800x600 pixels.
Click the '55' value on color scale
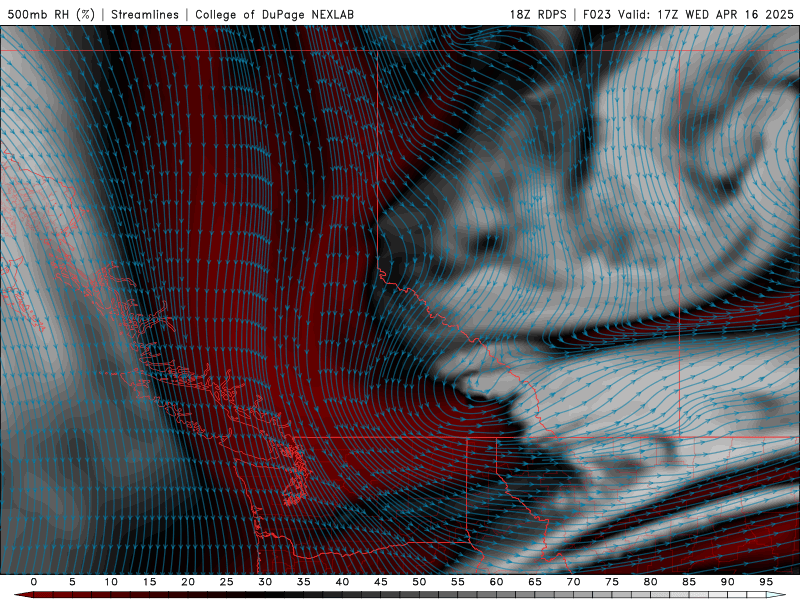[458, 582]
